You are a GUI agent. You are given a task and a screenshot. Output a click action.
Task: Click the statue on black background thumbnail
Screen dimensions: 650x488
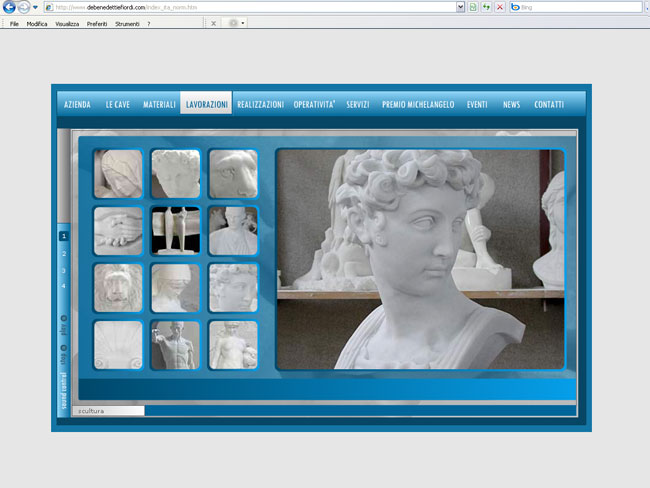176,231
